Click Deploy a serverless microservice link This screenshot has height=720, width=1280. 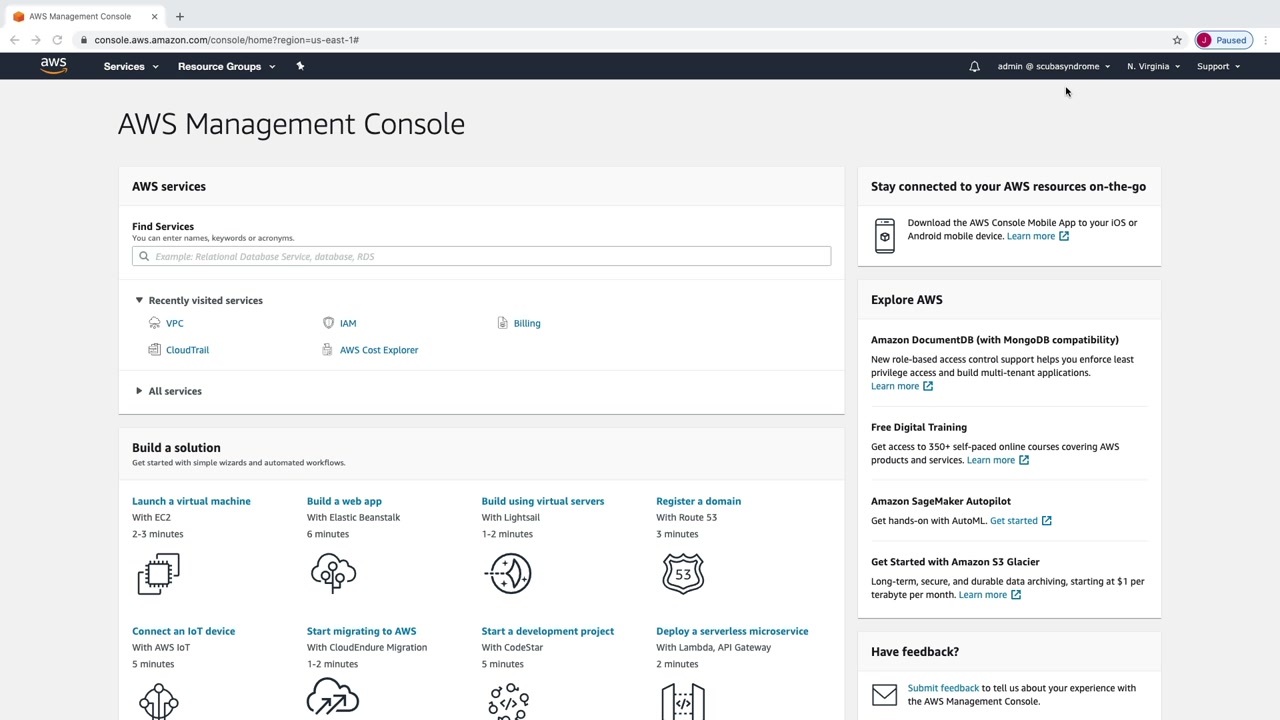[732, 631]
